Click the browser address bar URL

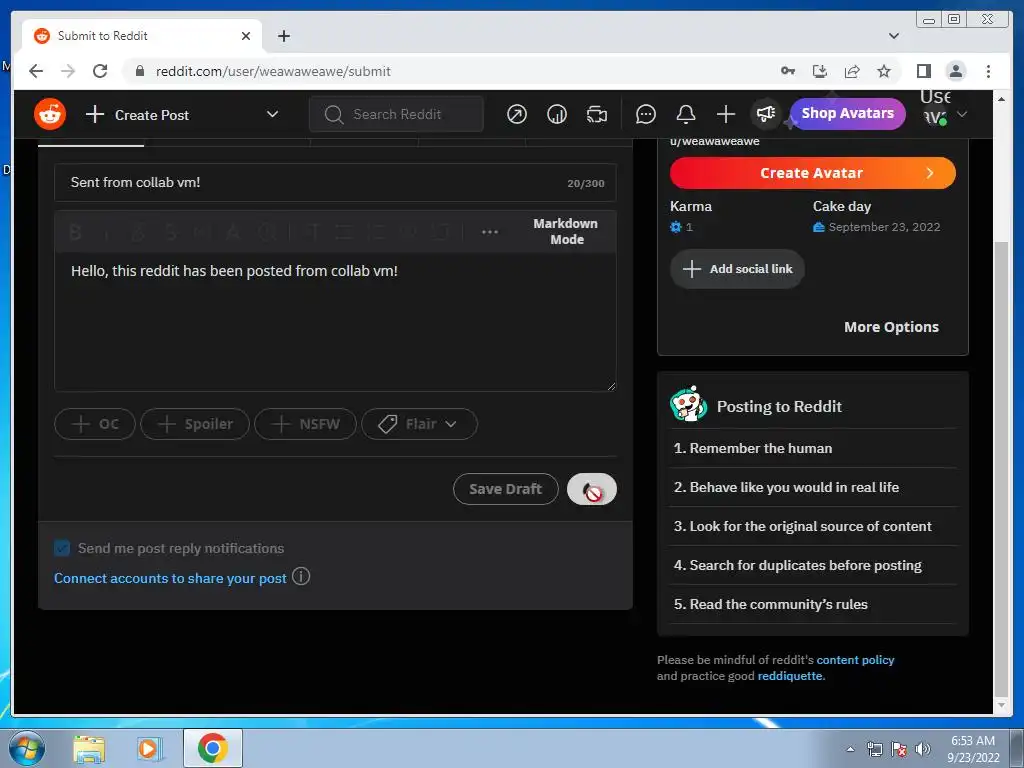point(273,71)
